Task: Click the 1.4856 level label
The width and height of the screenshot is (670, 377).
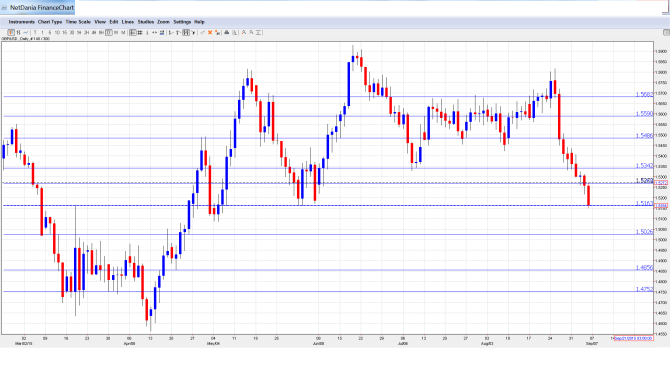Action: click(x=644, y=268)
